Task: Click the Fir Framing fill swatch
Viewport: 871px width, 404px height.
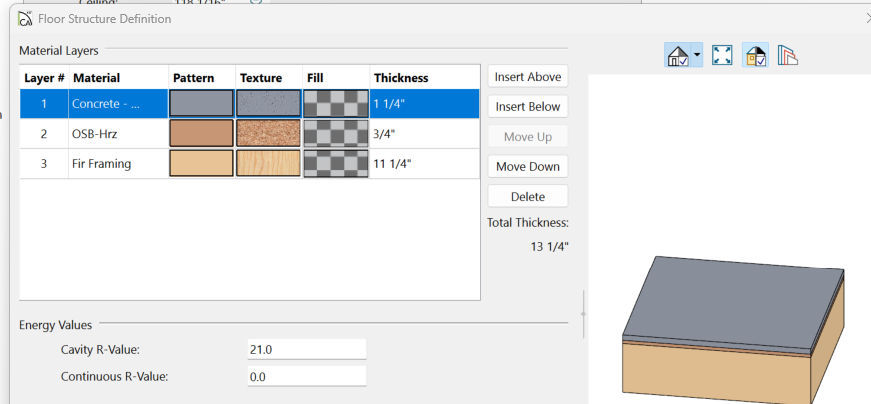Action: [x=335, y=164]
